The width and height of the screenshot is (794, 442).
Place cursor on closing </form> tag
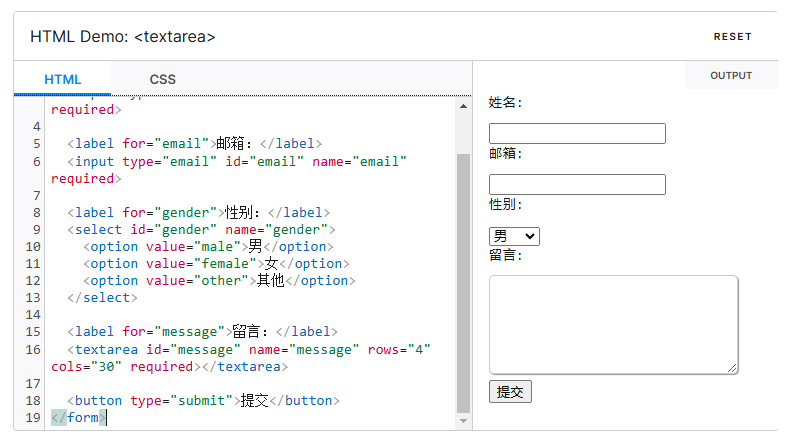click(78, 417)
